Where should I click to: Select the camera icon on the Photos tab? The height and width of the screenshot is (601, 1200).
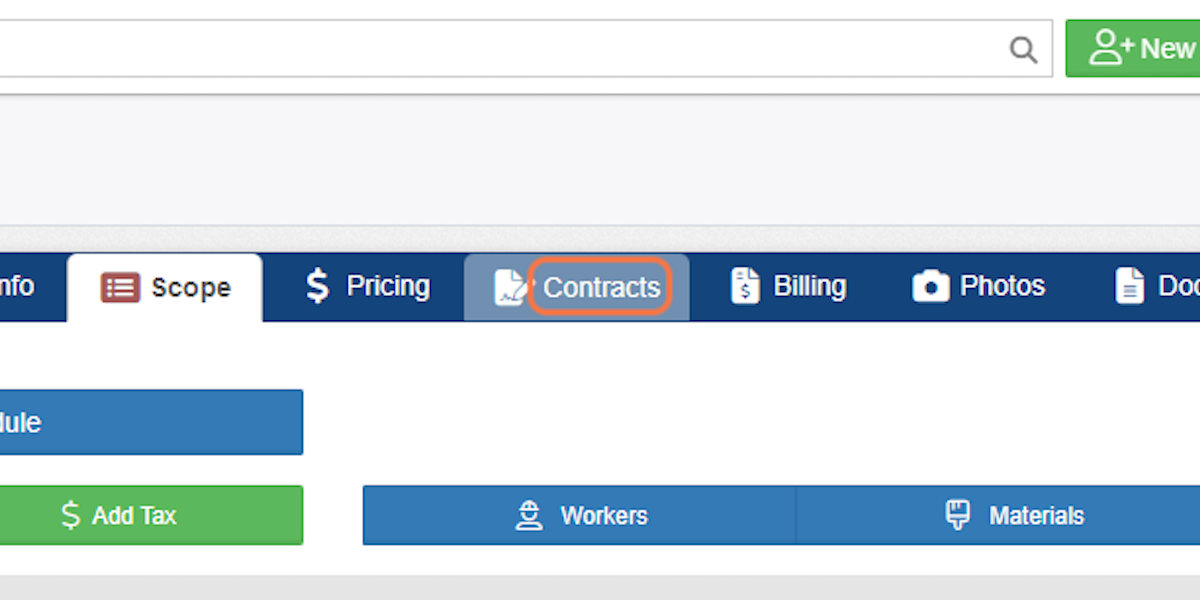click(930, 286)
